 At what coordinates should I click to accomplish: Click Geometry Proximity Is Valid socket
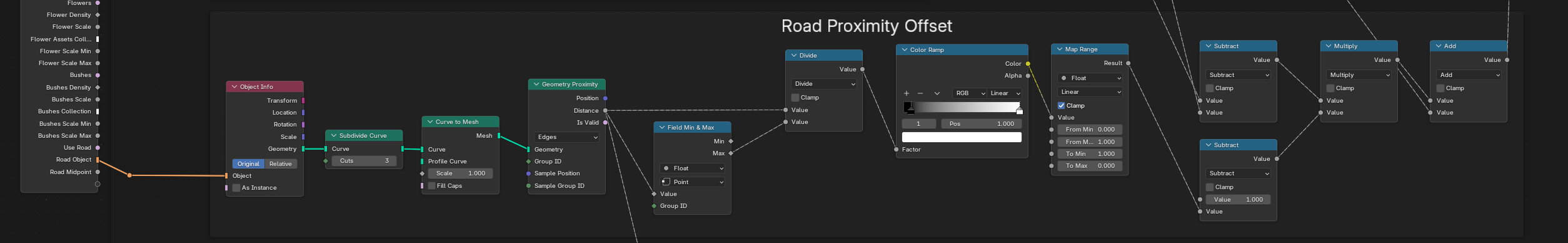605,123
